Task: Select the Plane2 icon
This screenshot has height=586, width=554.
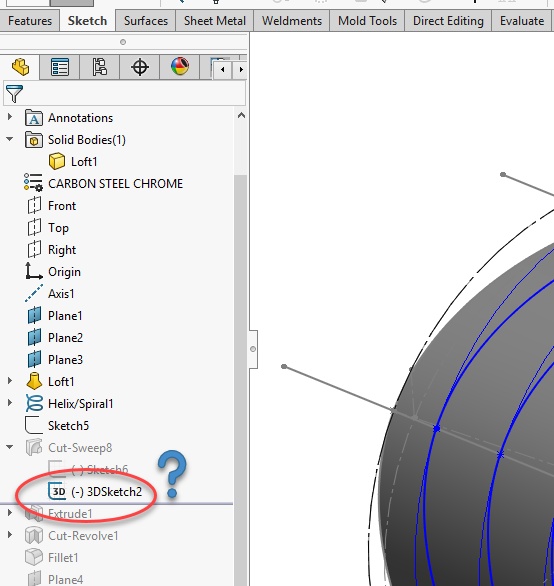Action: [x=34, y=338]
